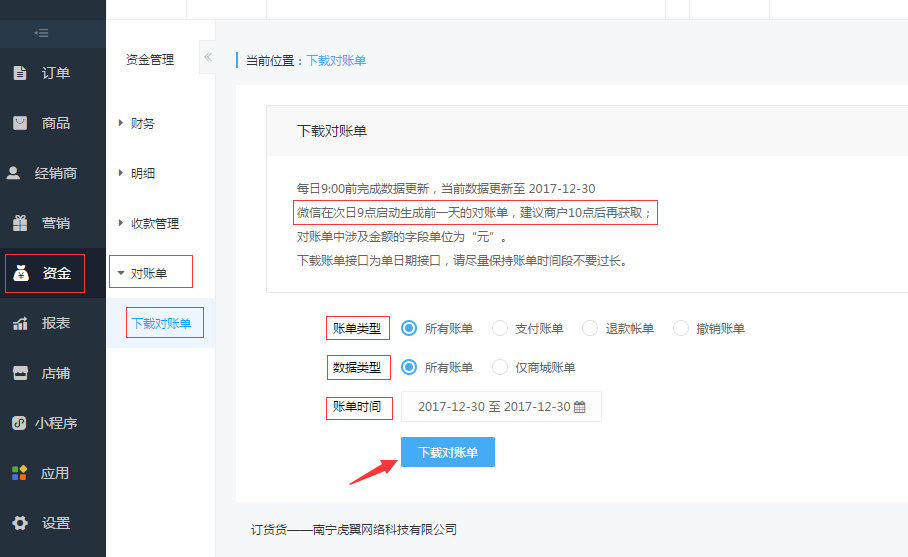Select 撤销账单 radio option
The image size is (908, 557).
click(681, 328)
